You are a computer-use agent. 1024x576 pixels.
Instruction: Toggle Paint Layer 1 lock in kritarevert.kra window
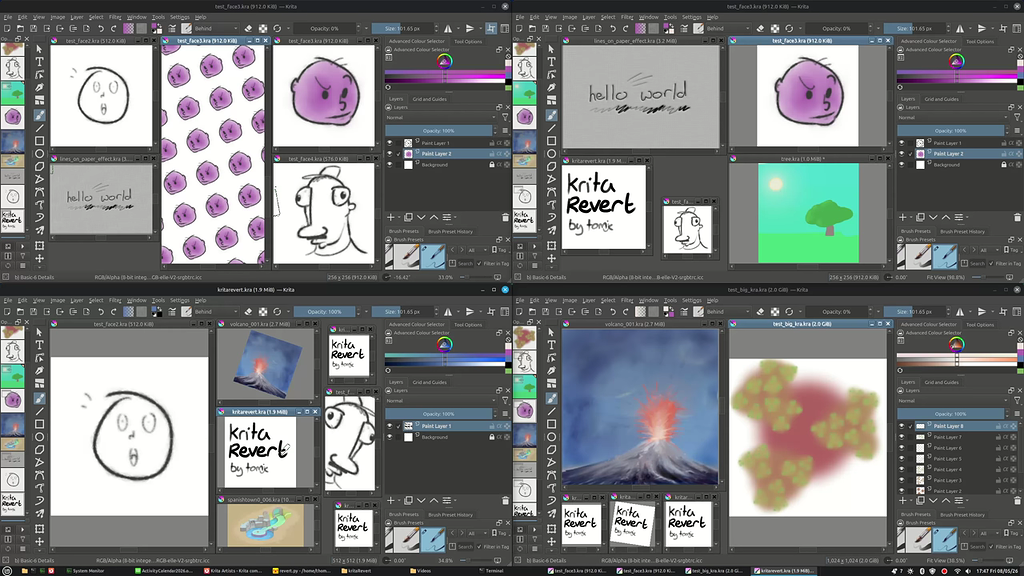(492, 426)
